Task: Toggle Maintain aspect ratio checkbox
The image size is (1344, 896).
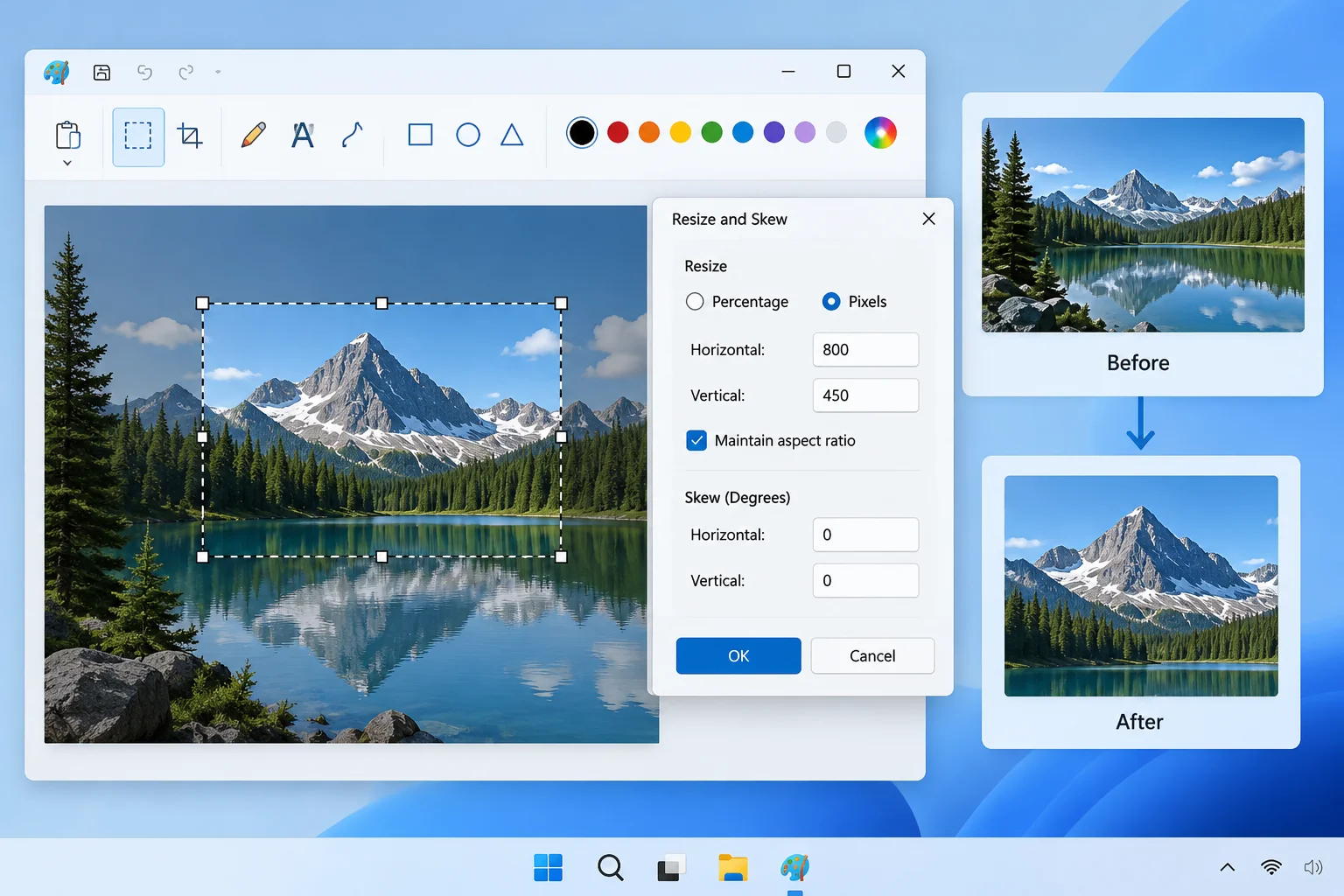Action: click(696, 441)
